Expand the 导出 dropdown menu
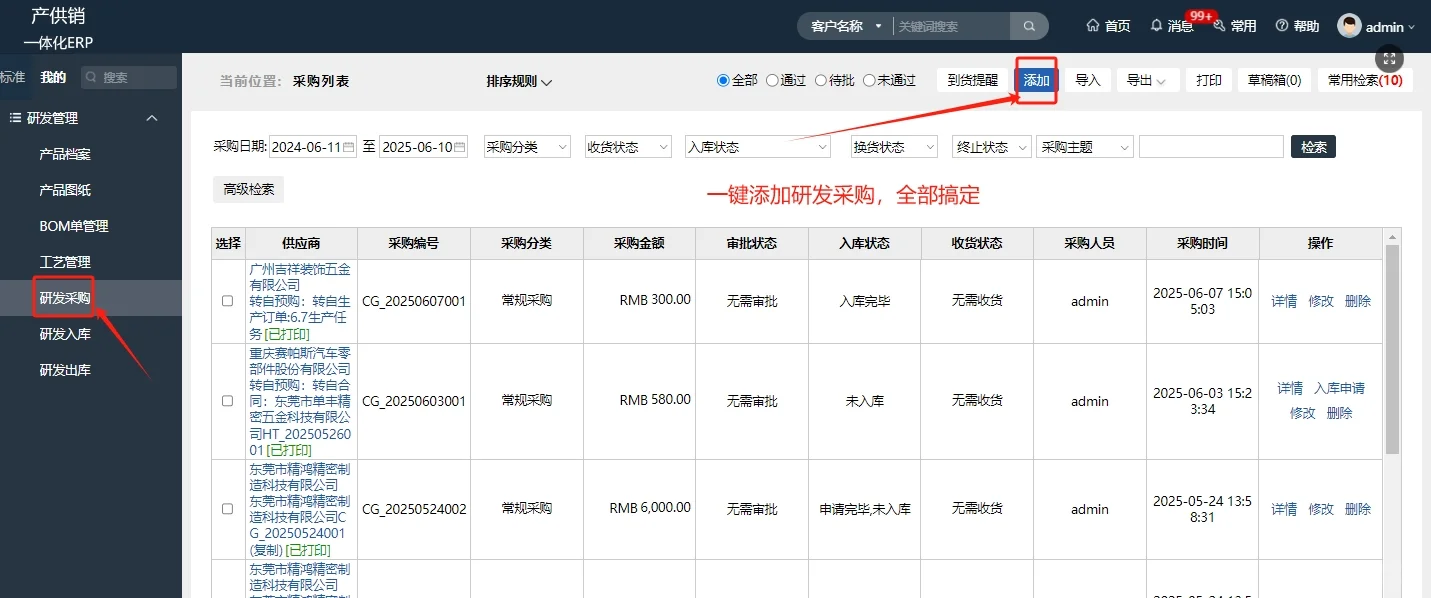 click(x=1148, y=80)
